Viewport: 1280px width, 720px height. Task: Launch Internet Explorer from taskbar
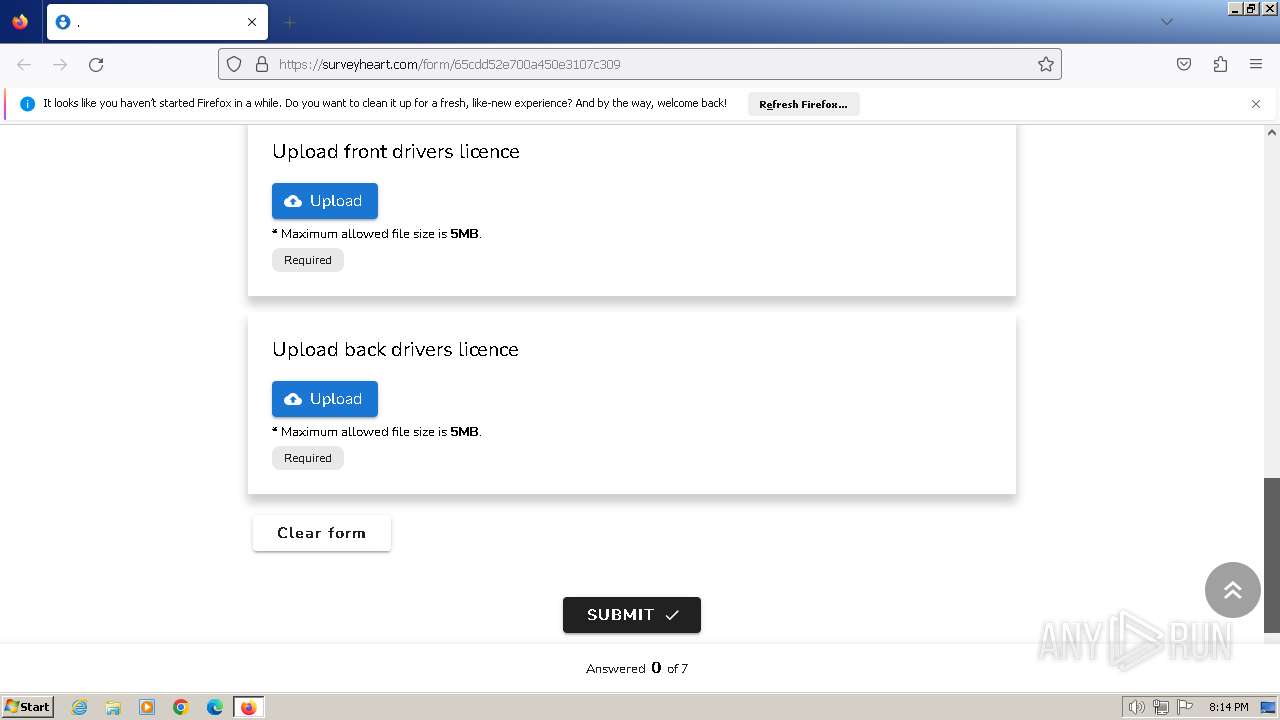(80, 707)
